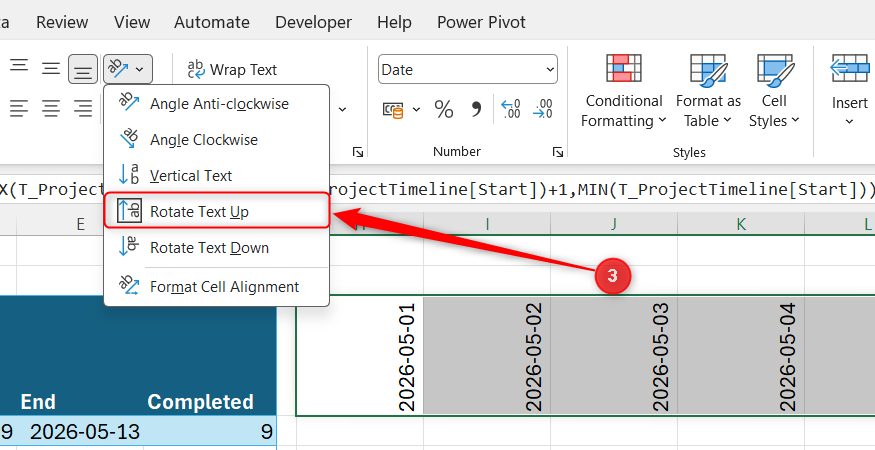
Task: Switch to the View tab
Action: pyautogui.click(x=132, y=22)
